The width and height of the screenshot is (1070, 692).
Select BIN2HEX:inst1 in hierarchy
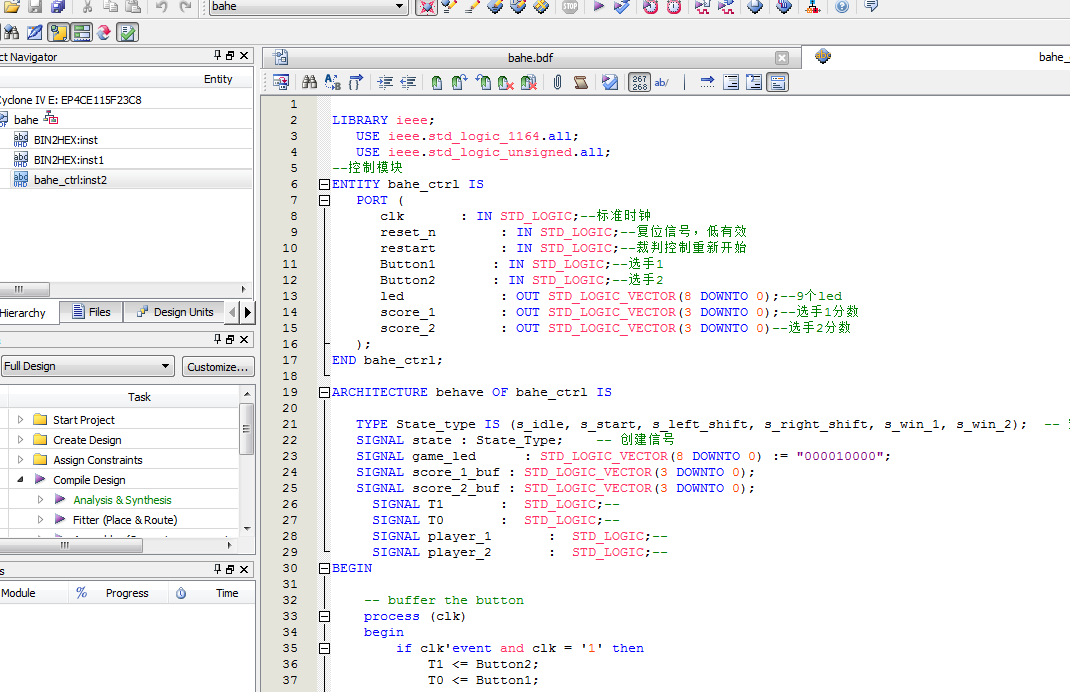[x=69, y=160]
